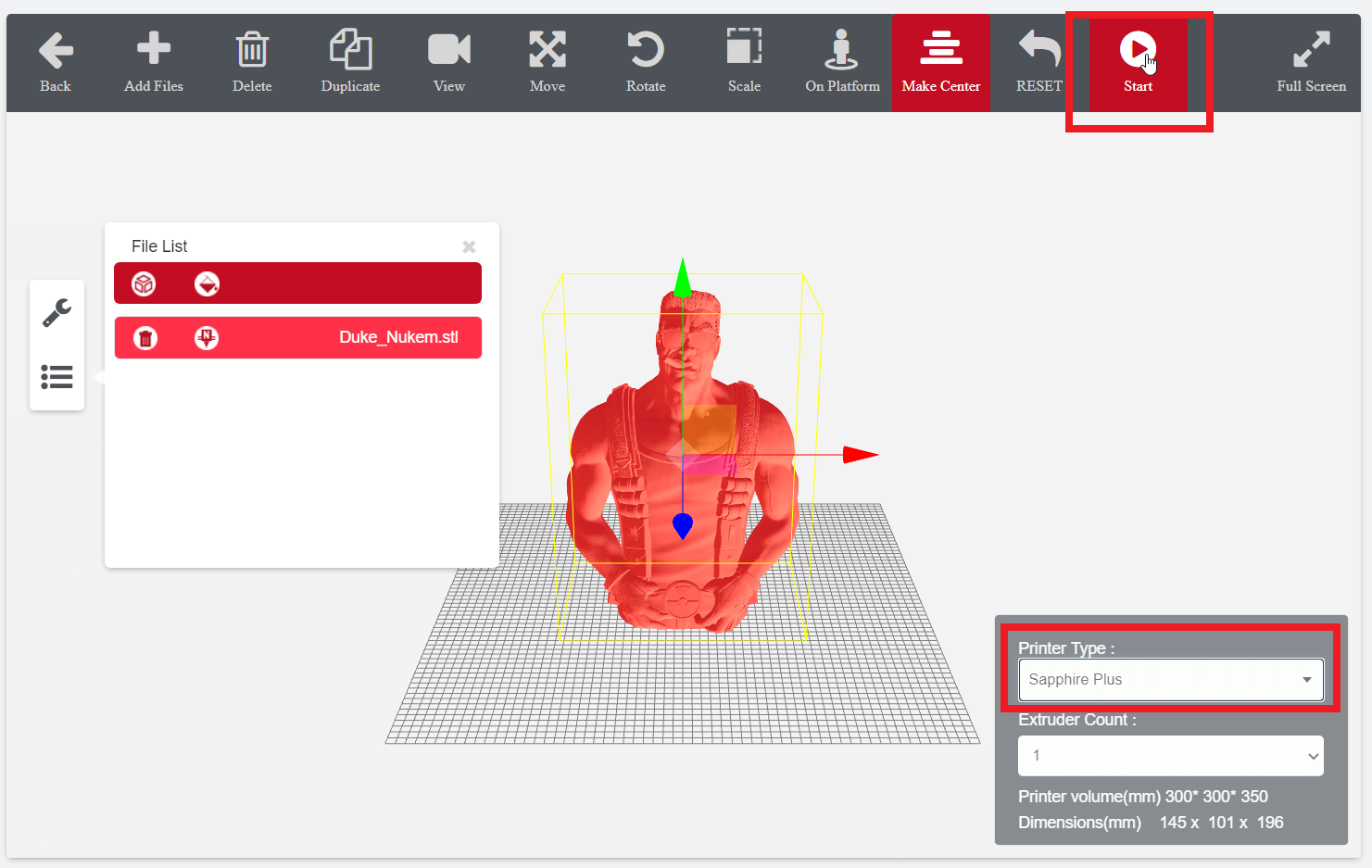This screenshot has height=868, width=1372.
Task: Click the Make Center tool
Action: [x=941, y=63]
